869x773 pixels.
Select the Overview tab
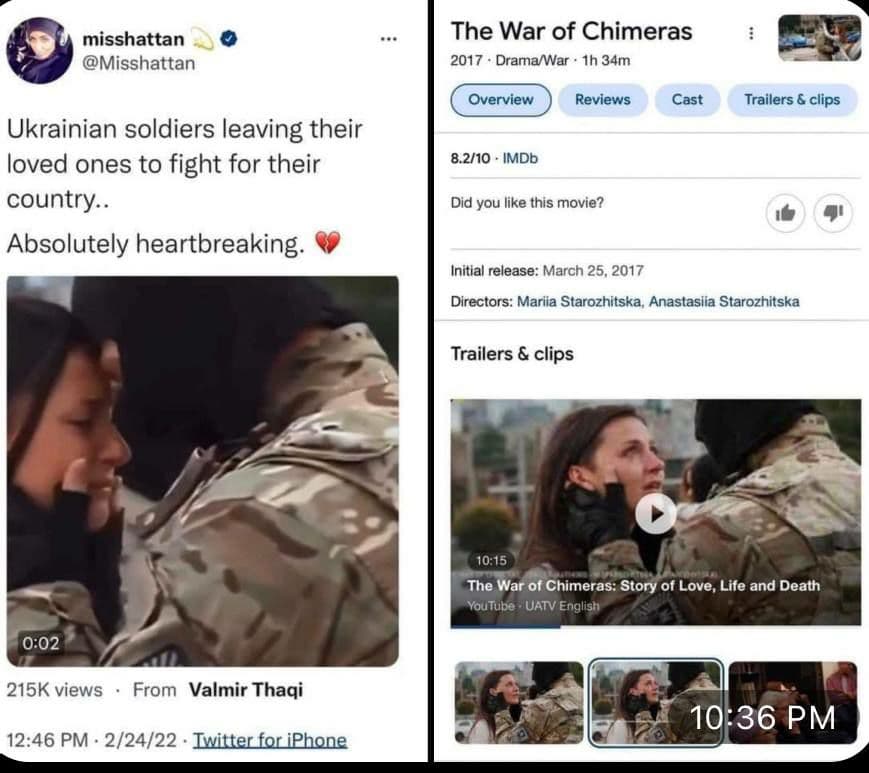pyautogui.click(x=500, y=100)
